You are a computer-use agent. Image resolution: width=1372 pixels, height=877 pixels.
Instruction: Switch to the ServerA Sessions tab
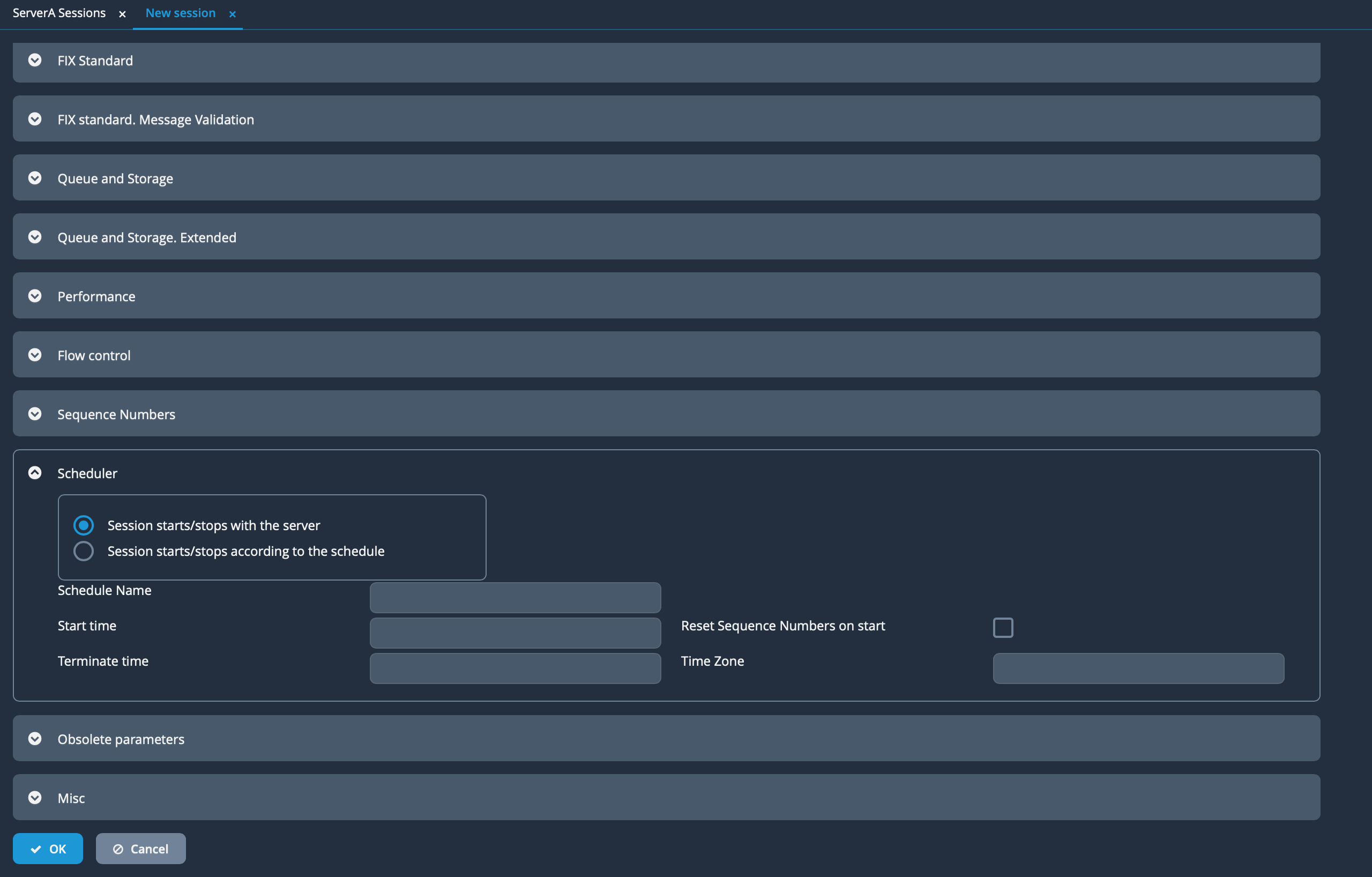pyautogui.click(x=59, y=13)
